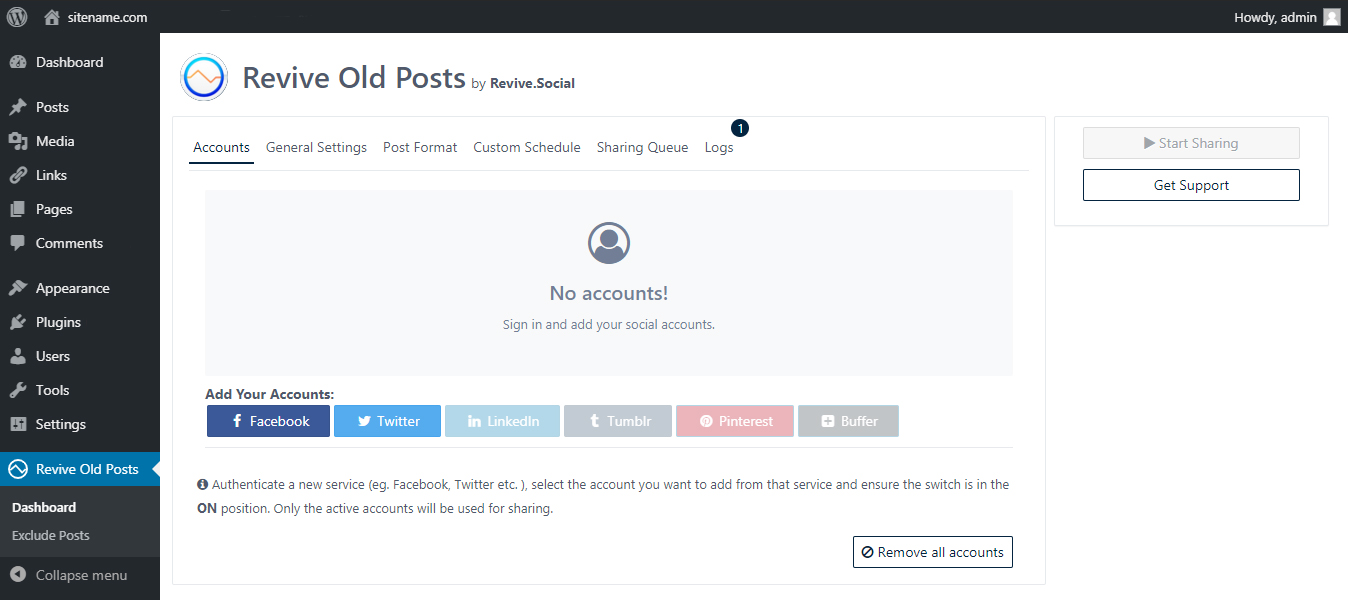Click the Revive Old Posts plugin logo

point(204,77)
